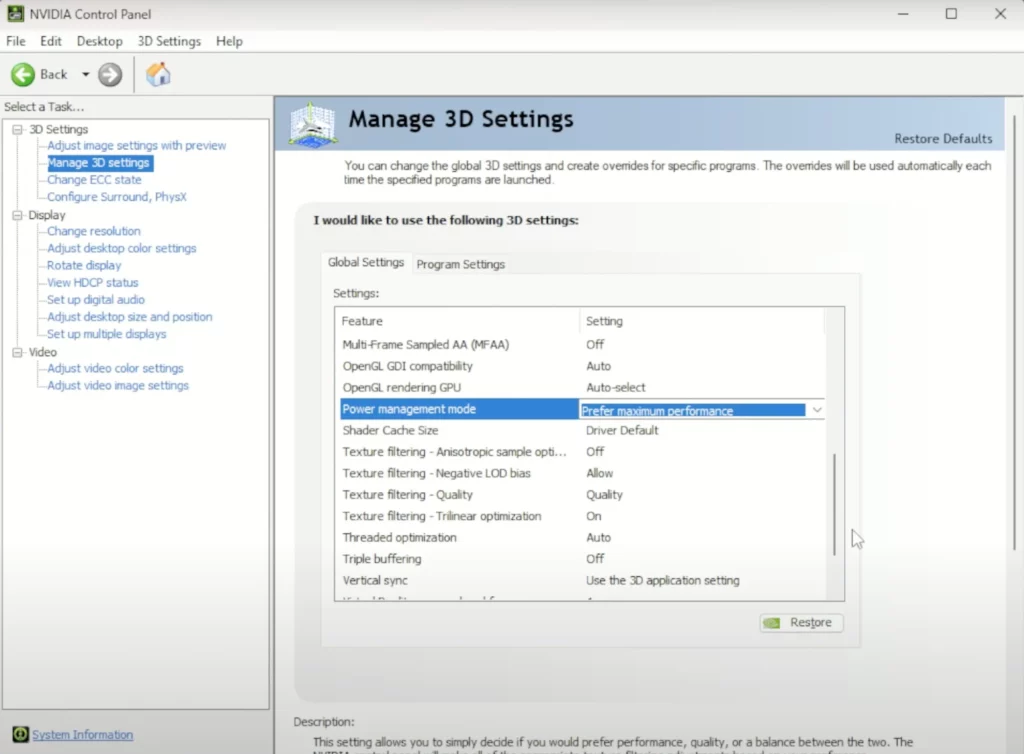This screenshot has height=754, width=1024.
Task: Open Change resolution task
Action: (93, 231)
